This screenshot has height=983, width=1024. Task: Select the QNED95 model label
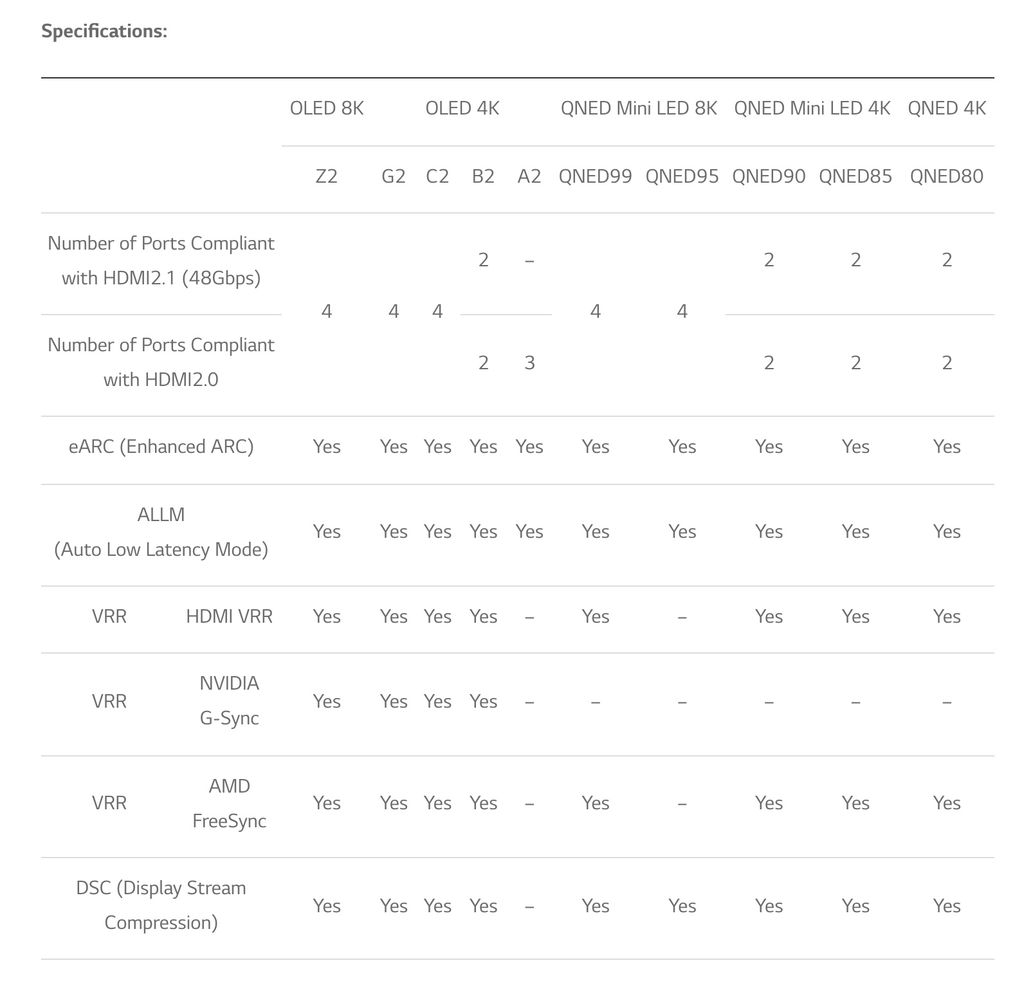[682, 176]
